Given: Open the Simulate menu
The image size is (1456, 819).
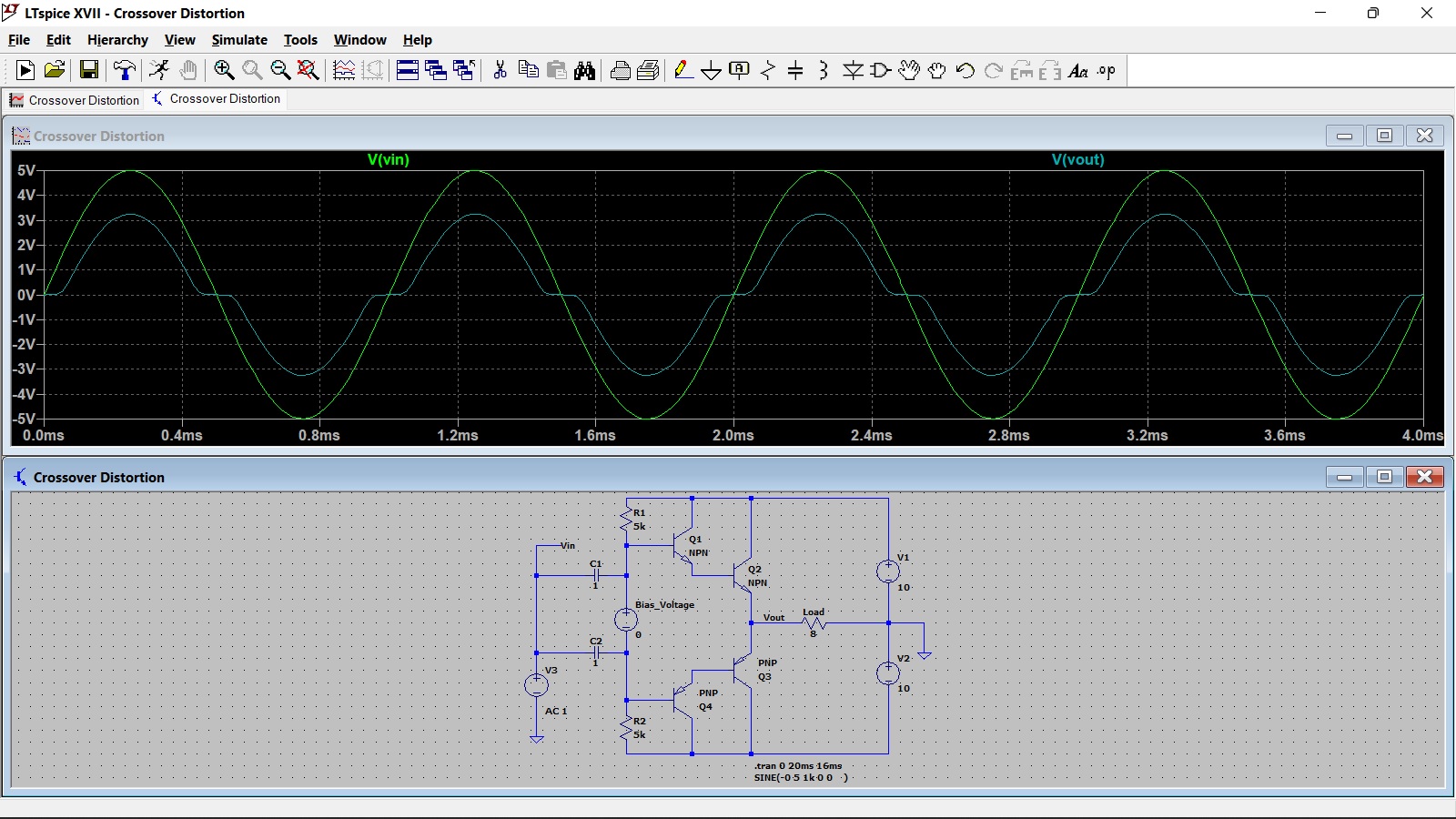Looking at the screenshot, I should pyautogui.click(x=239, y=40).
